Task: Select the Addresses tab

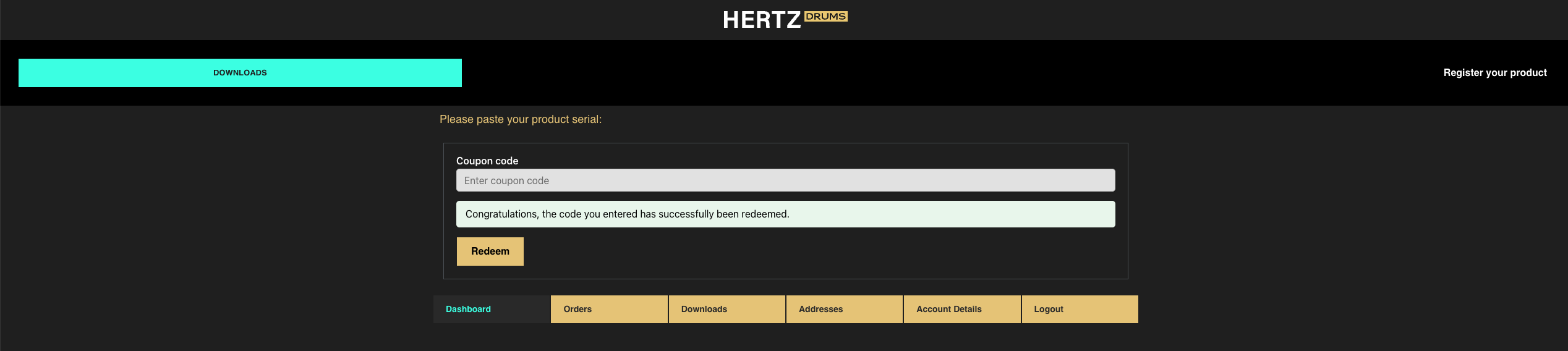Action: [x=820, y=309]
